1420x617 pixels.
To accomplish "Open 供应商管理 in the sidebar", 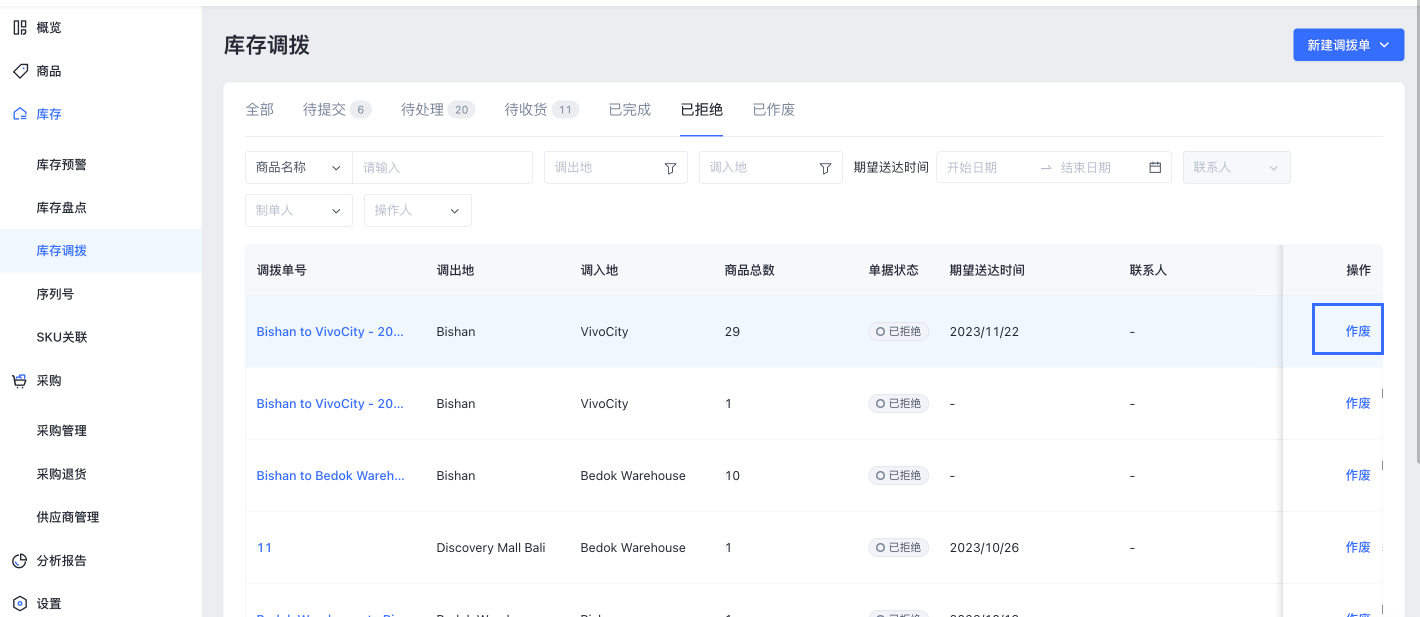I will pos(68,518).
